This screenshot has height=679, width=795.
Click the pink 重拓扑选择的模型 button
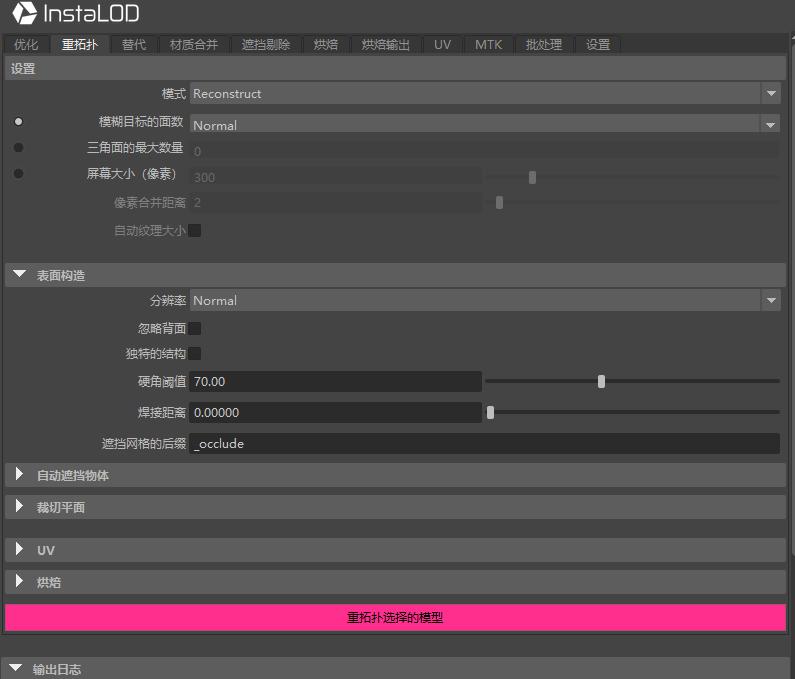pyautogui.click(x=395, y=618)
